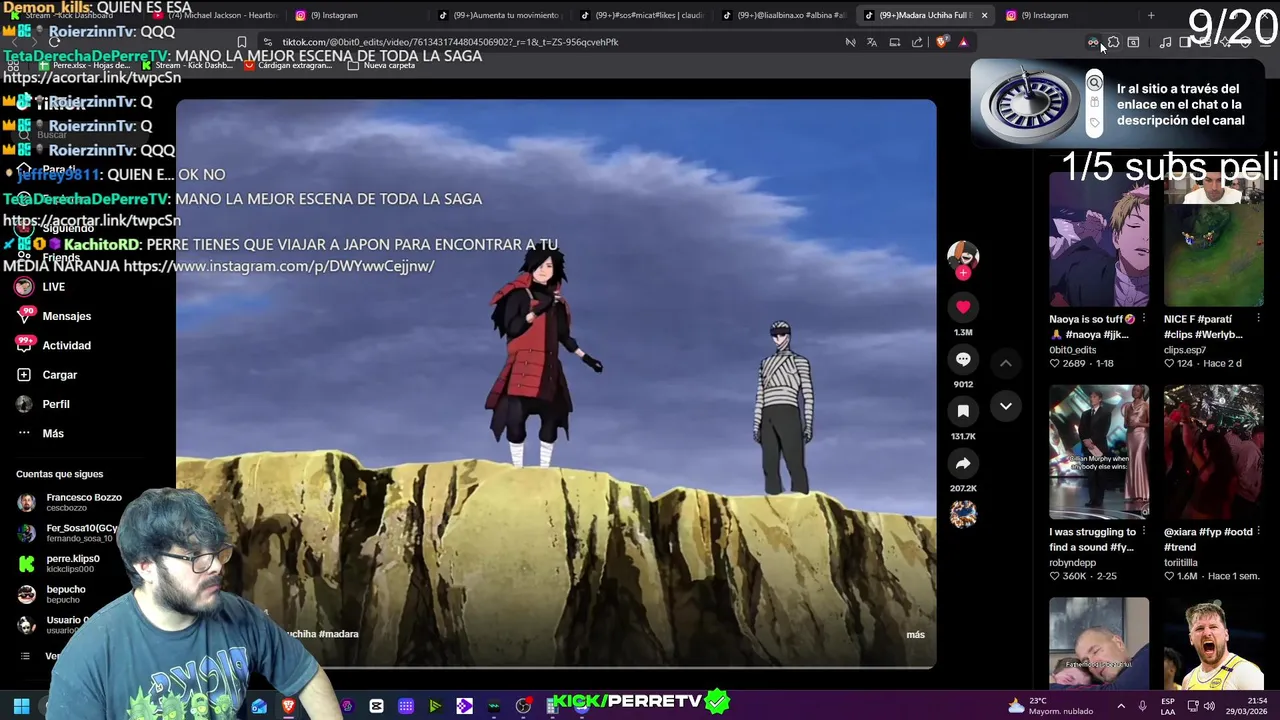Click the translate page icon in address bar
The image size is (1280, 720).
point(872,42)
